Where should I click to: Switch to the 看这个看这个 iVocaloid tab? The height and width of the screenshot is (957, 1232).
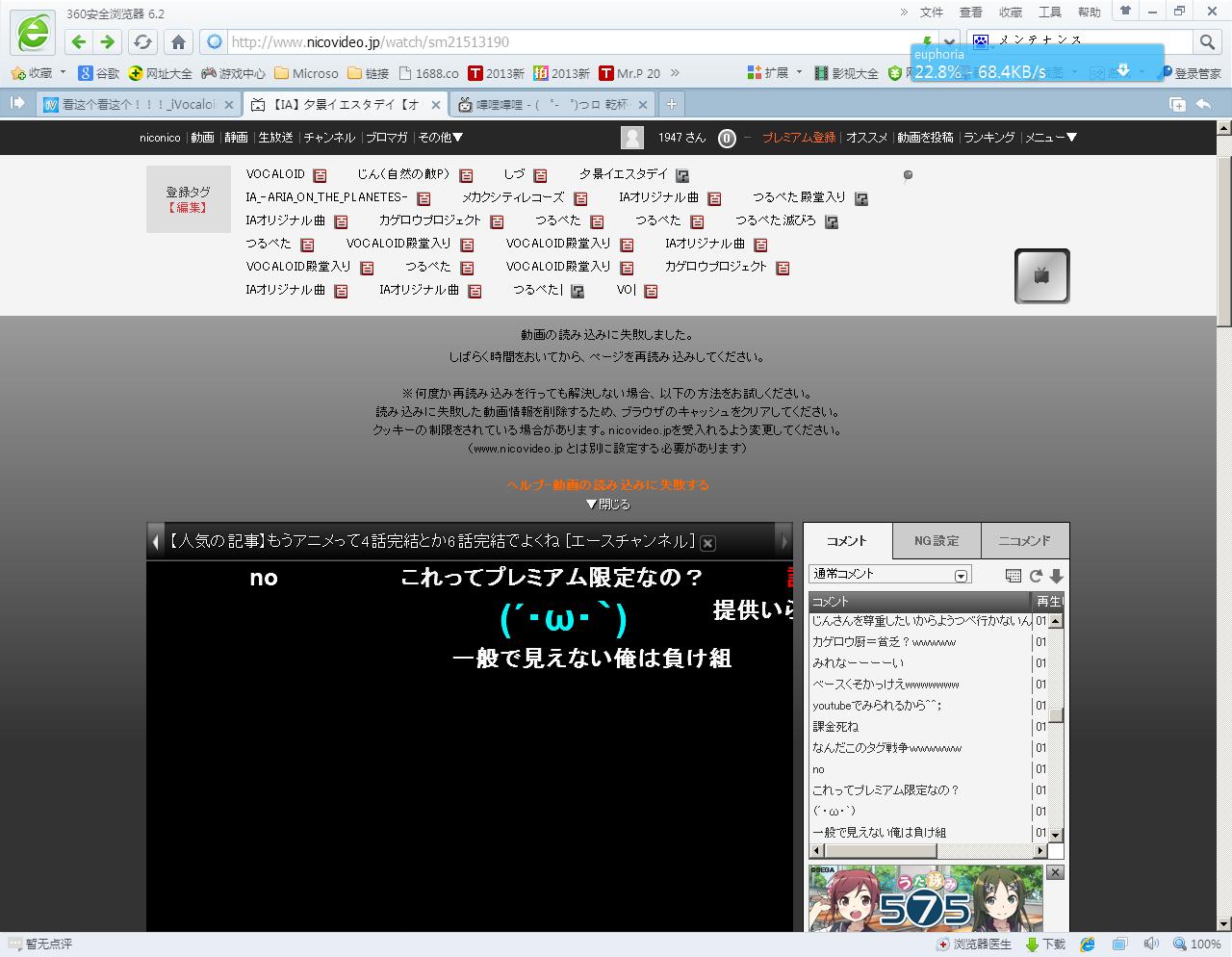tap(138, 105)
